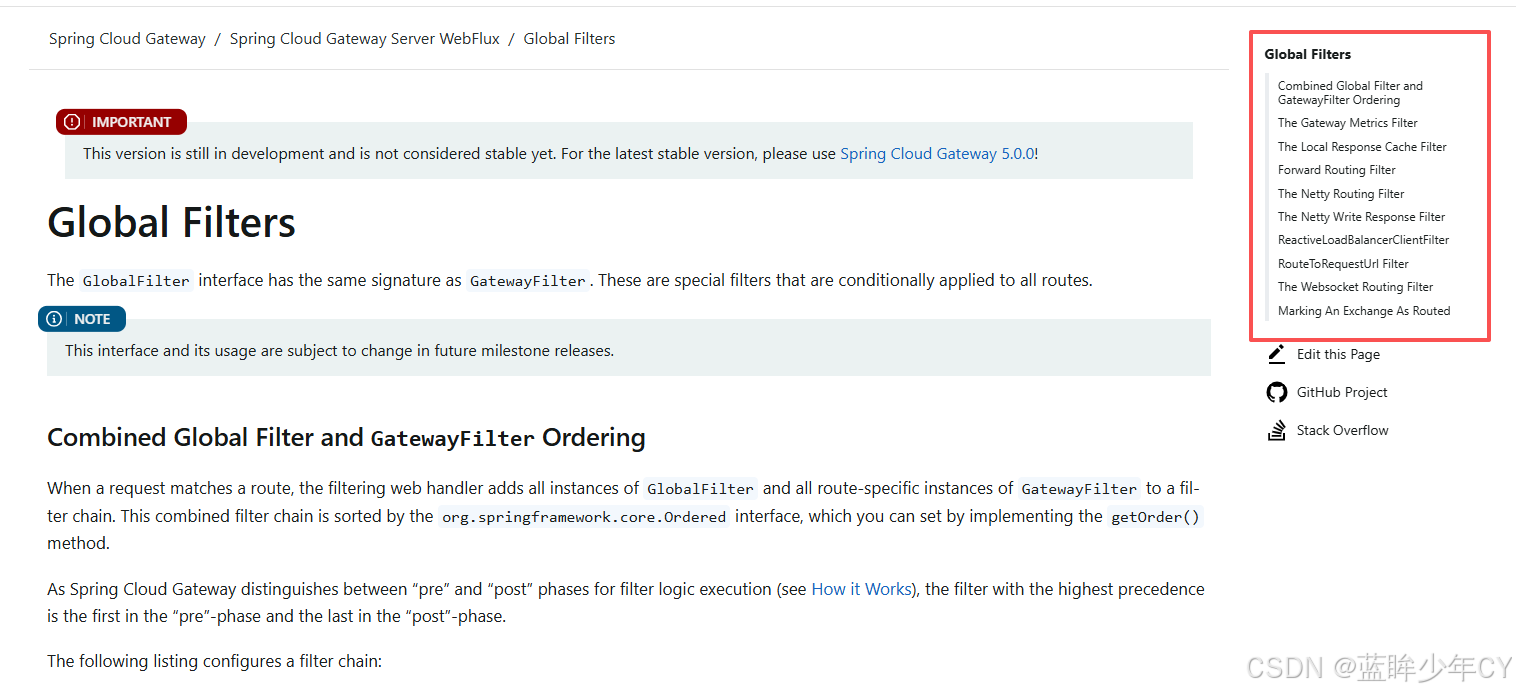Click the GlobalFilter code text in the intro sentence
The height and width of the screenshot is (694, 1516).
click(x=136, y=281)
